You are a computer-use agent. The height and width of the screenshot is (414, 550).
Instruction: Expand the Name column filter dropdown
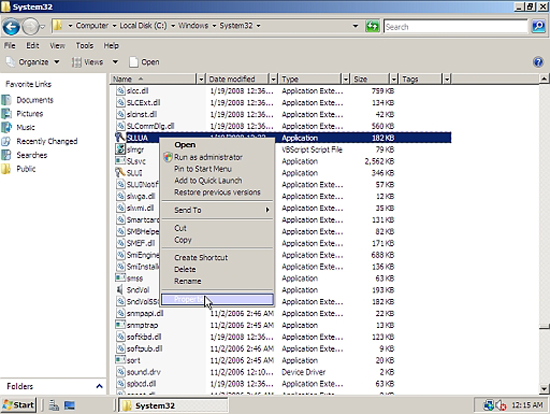click(201, 79)
